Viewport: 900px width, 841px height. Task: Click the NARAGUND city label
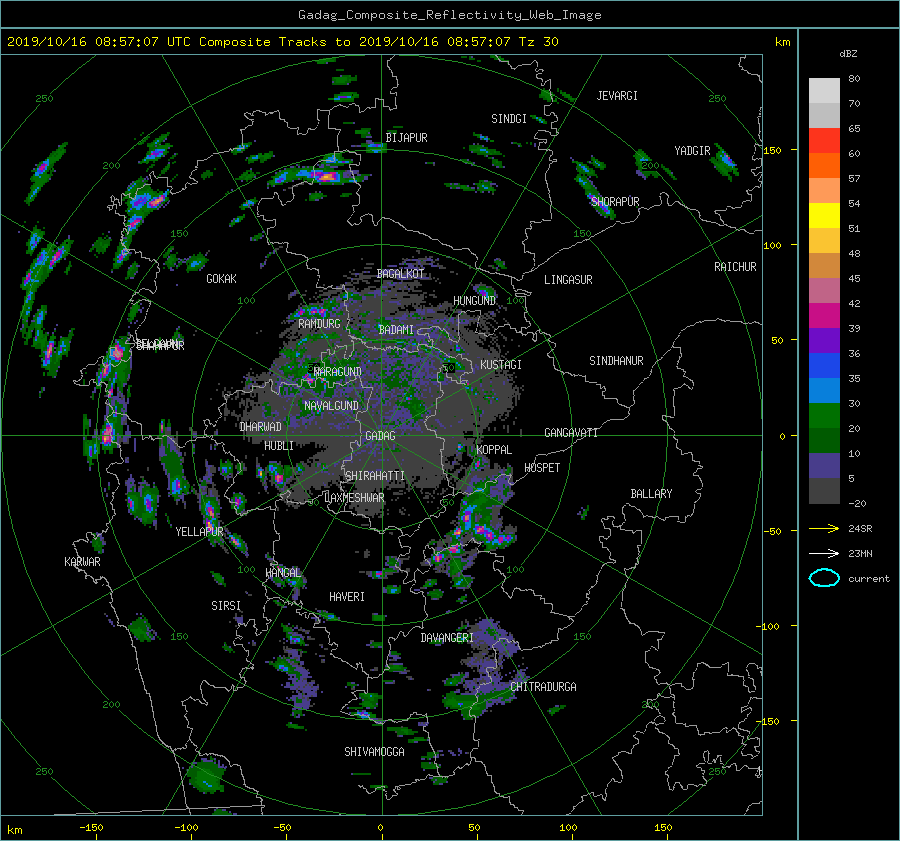pyautogui.click(x=338, y=372)
